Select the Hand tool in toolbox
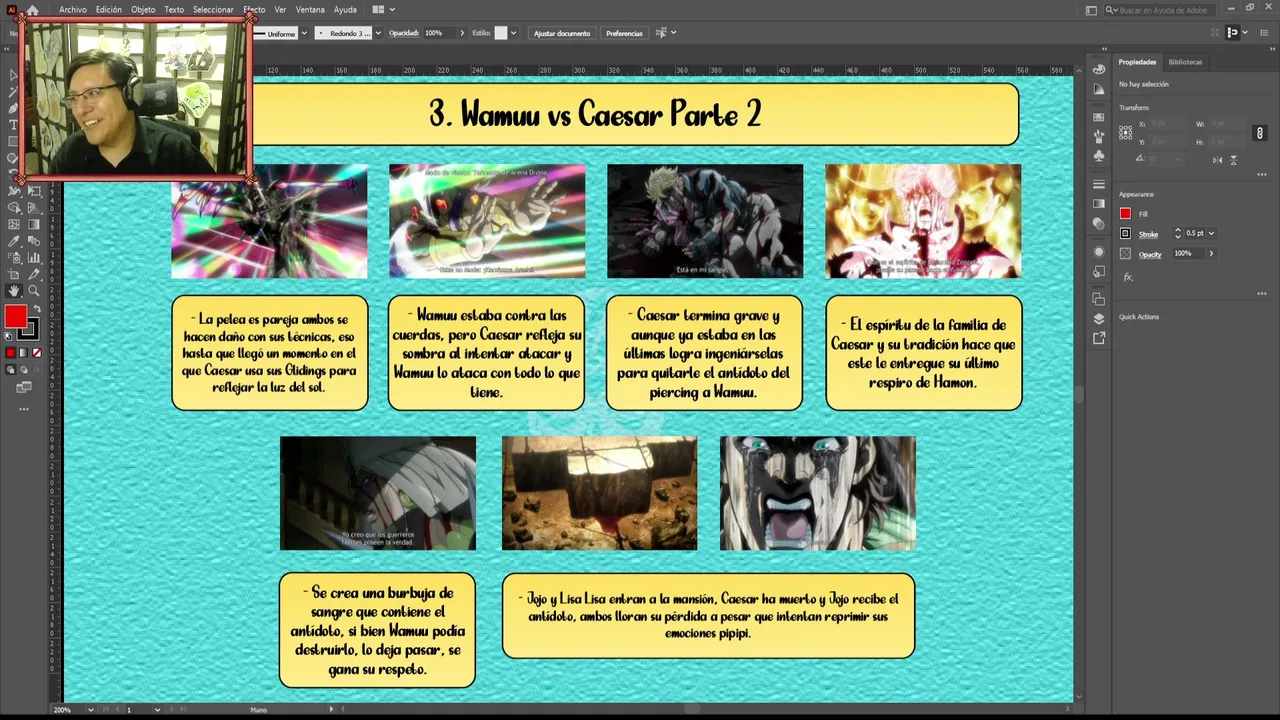 [x=15, y=291]
